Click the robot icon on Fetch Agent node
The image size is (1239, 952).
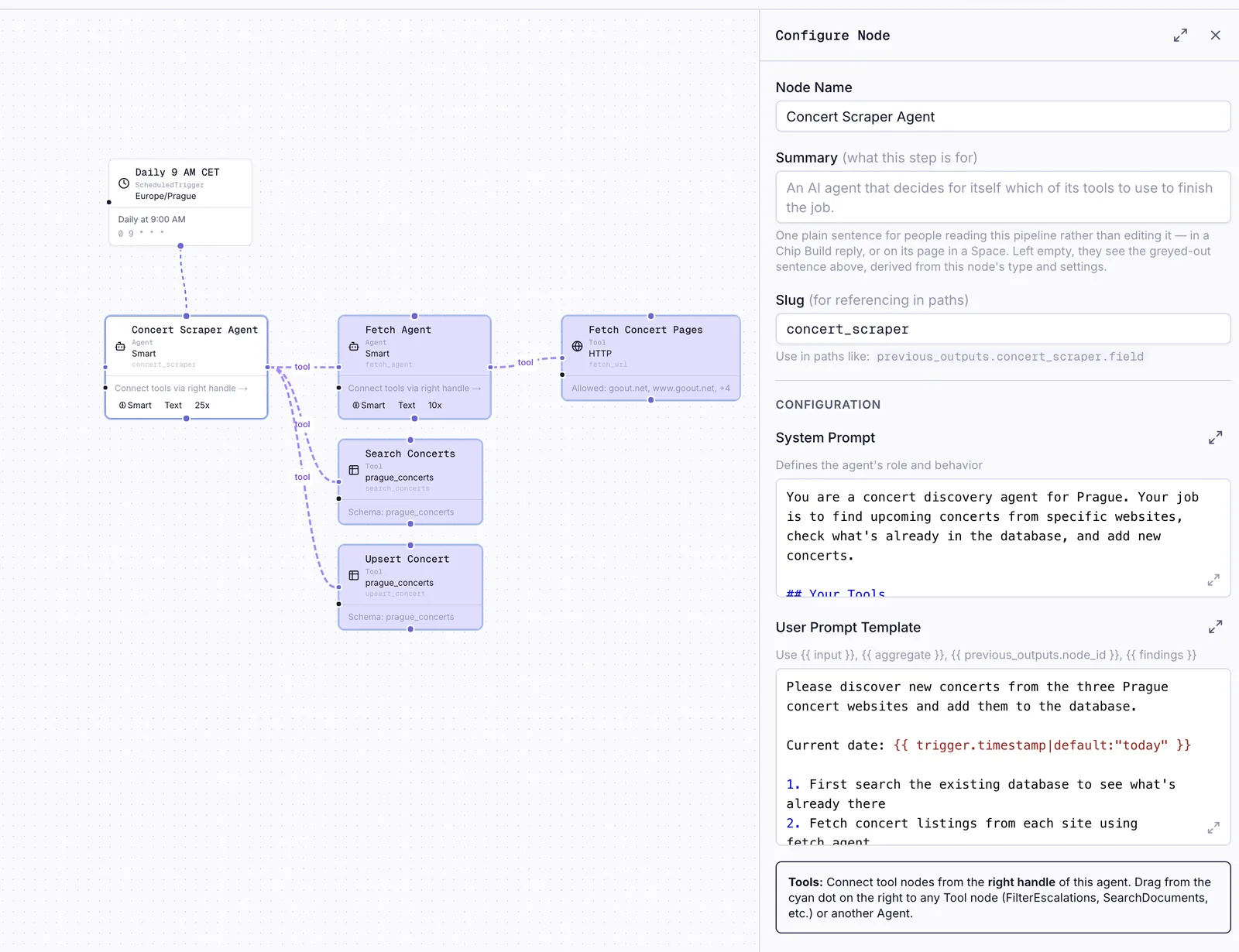click(x=354, y=347)
